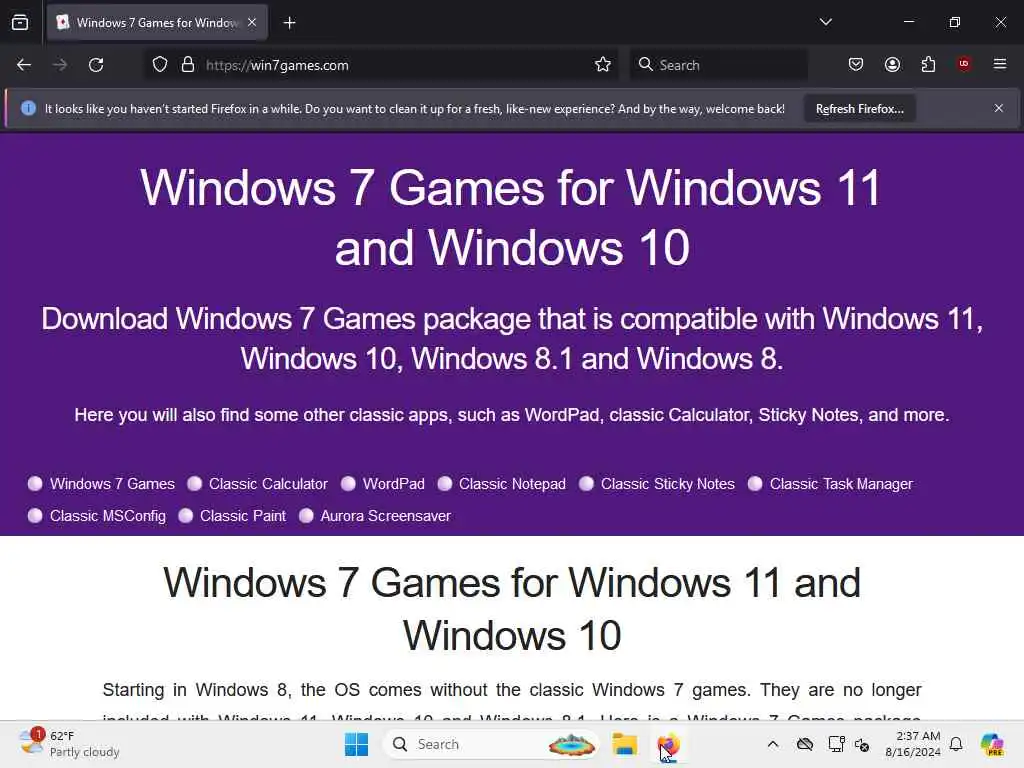The height and width of the screenshot is (768, 1024).
Task: Expand the list all tabs chevron
Action: click(825, 22)
